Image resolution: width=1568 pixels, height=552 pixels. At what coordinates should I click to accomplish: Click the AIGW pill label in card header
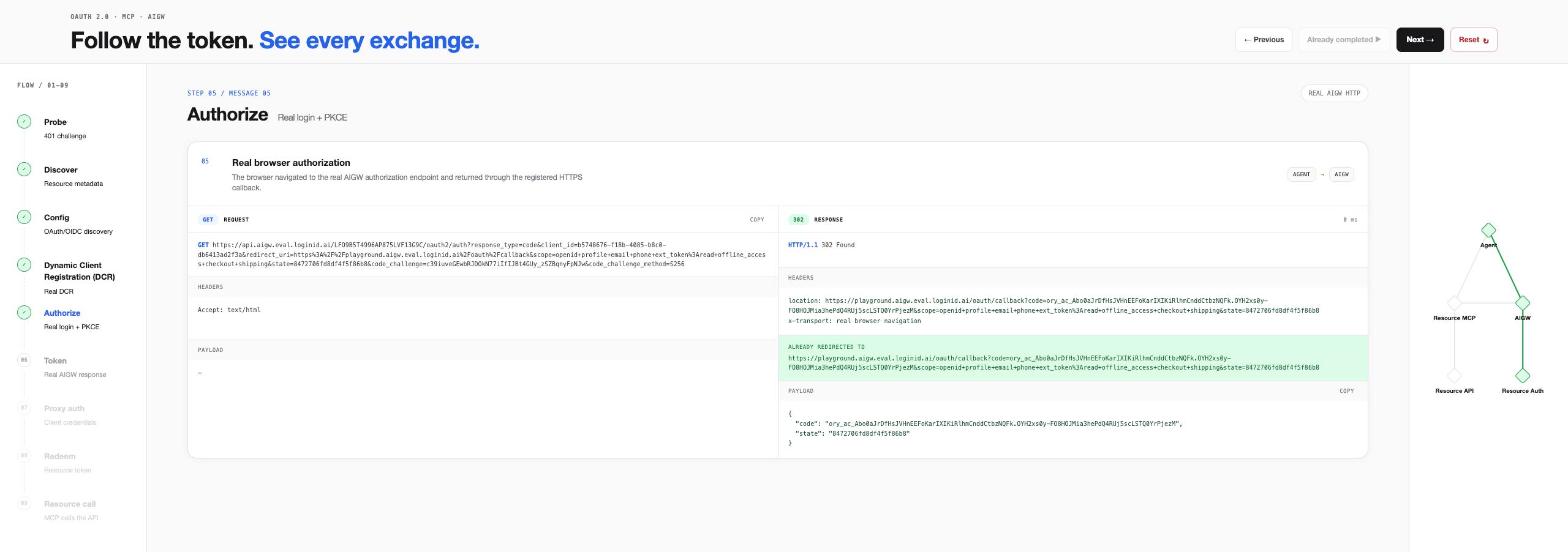click(x=1341, y=174)
